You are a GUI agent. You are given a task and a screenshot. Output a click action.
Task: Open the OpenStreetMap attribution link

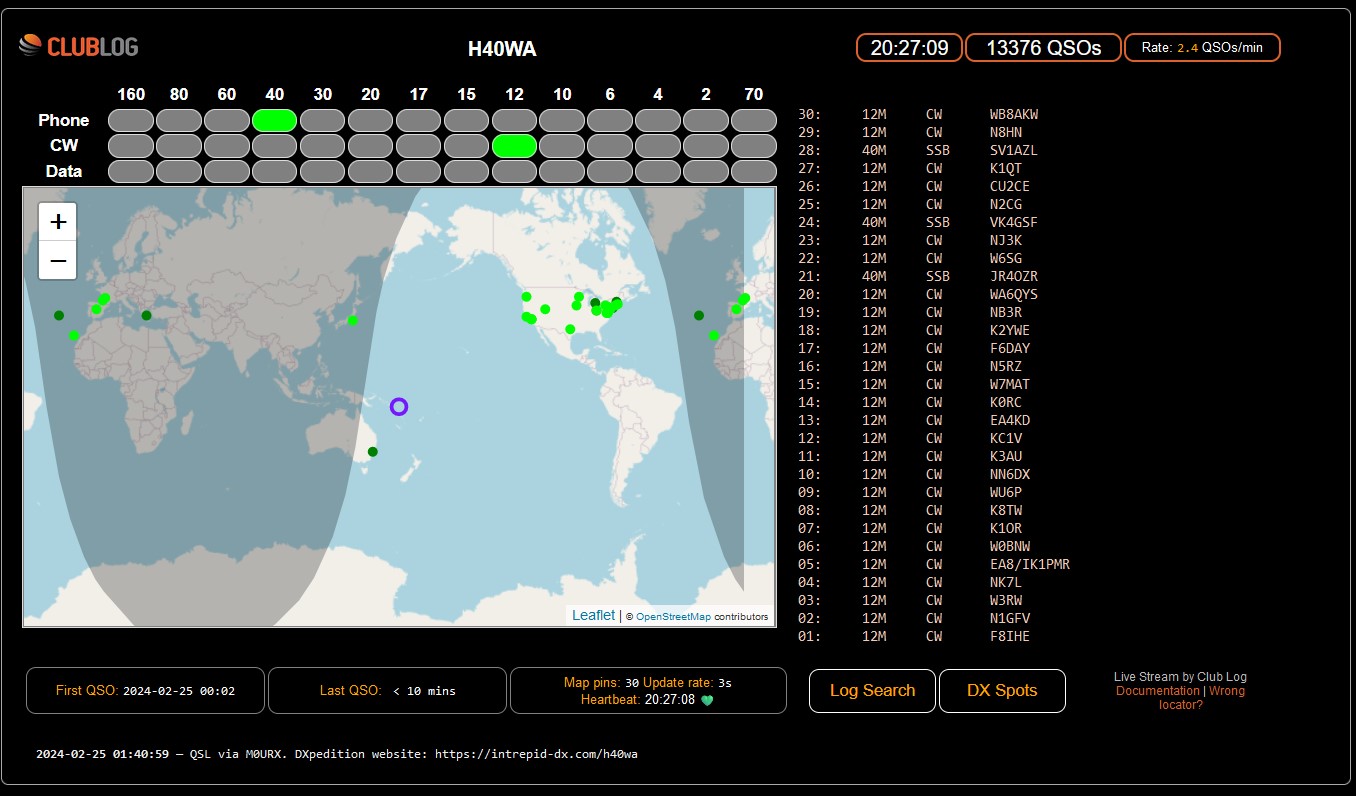coord(673,617)
